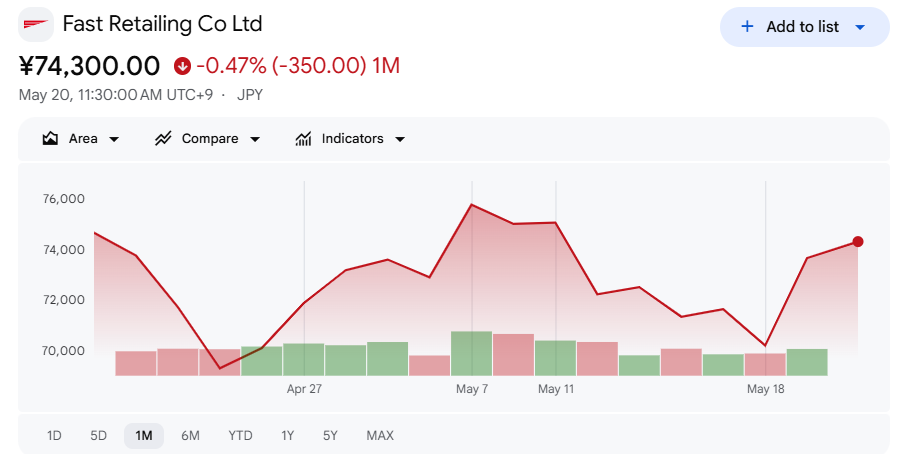Click the Apr 27 date axis label
This screenshot has width=911, height=454.
point(304,389)
